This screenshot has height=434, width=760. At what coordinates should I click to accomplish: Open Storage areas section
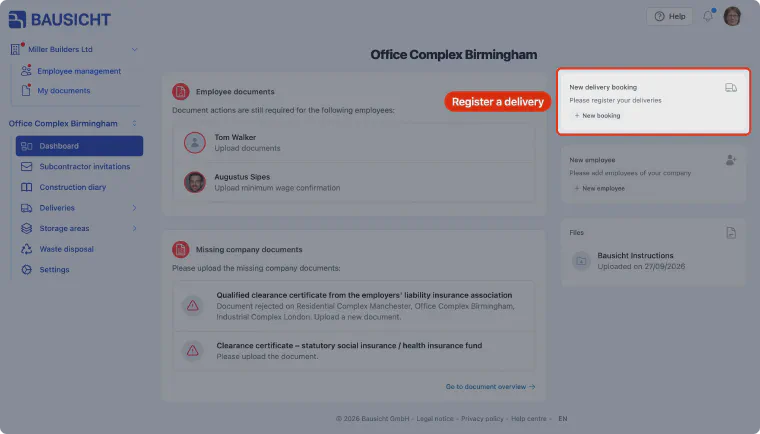coord(64,228)
